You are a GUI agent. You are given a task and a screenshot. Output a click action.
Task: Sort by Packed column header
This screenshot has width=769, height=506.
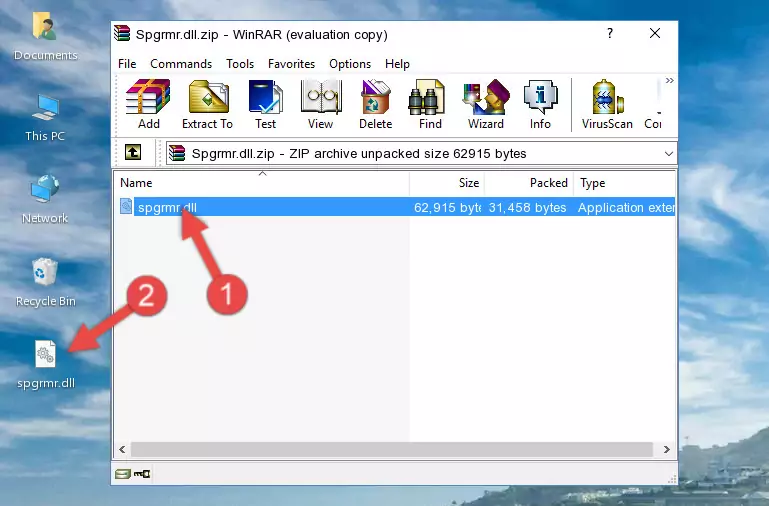click(x=529, y=183)
